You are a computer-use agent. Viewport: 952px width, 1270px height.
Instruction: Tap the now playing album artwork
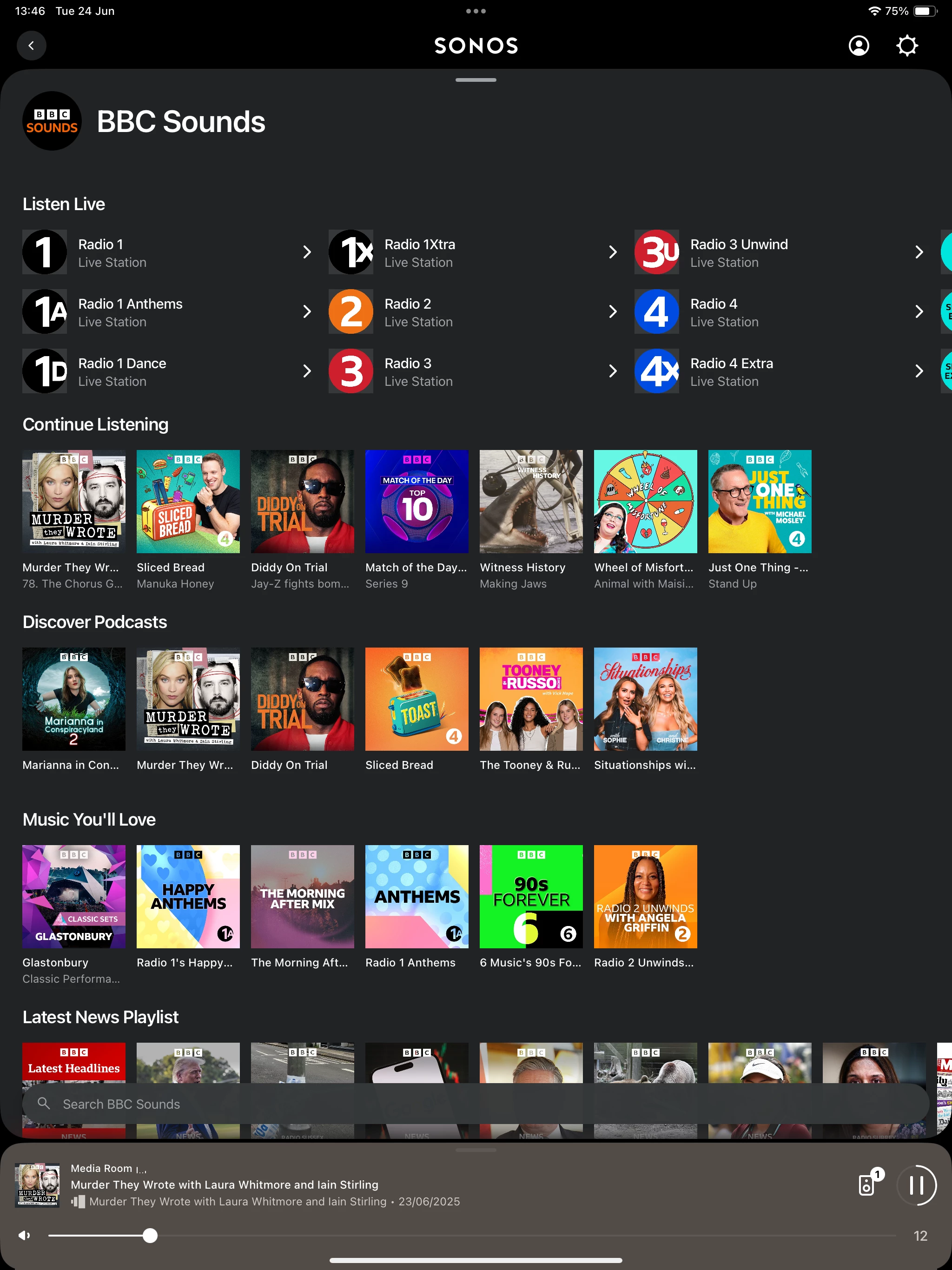(x=37, y=1184)
